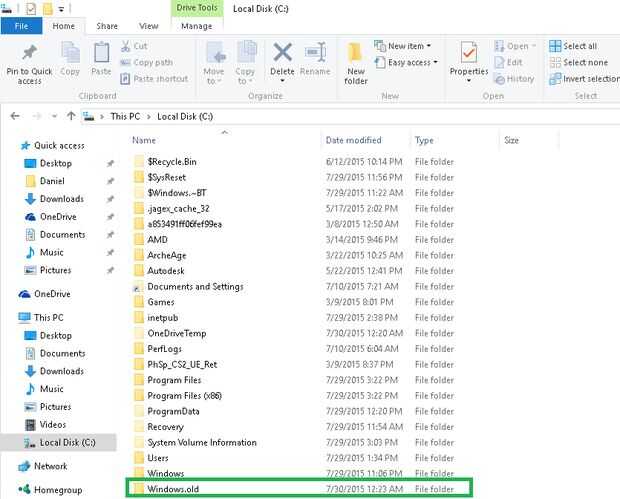Open the Easy access dropdown
This screenshot has width=620, height=499.
click(406, 62)
